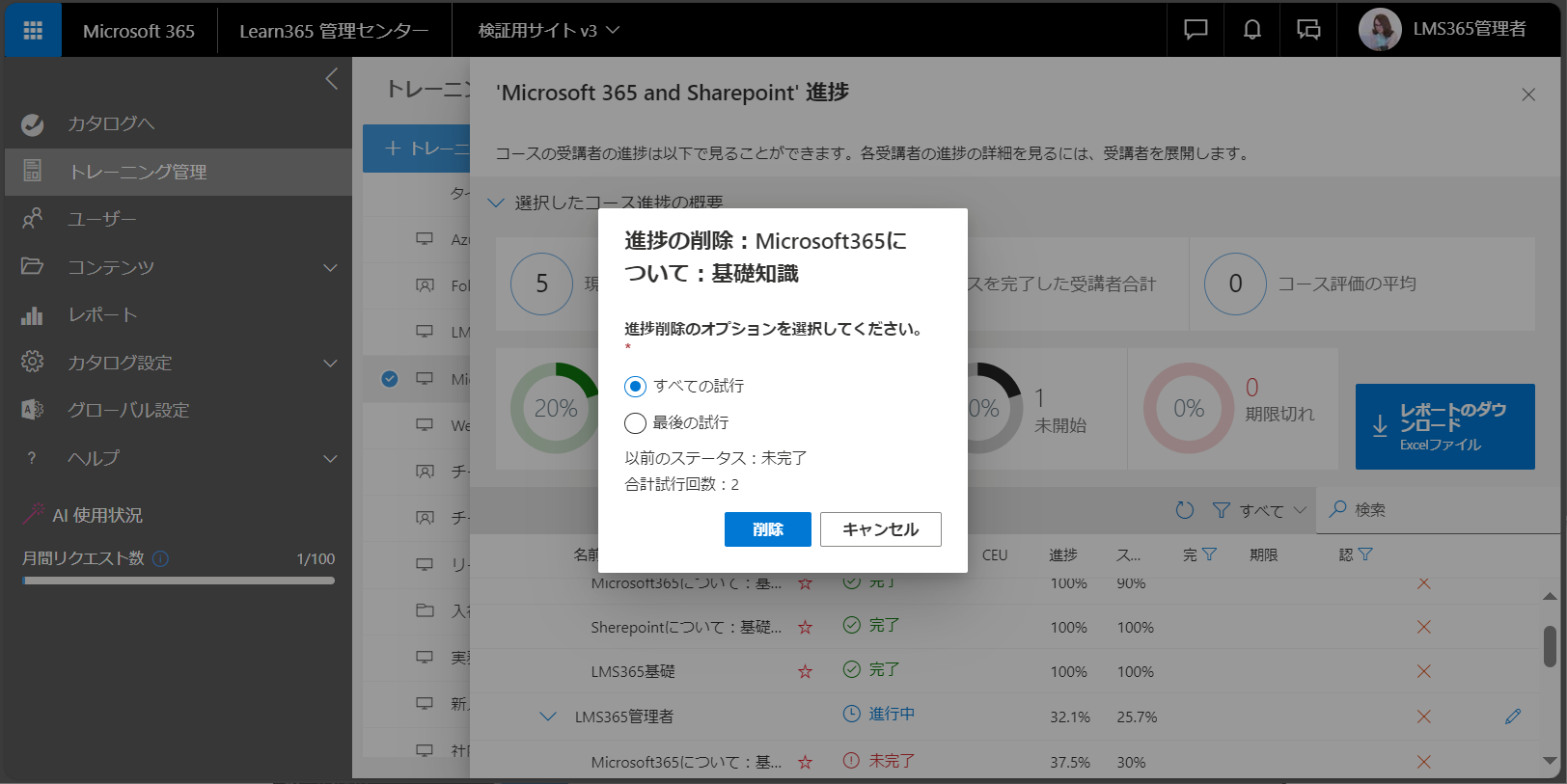This screenshot has height=784, width=1567.
Task: Click the course rating circle showing 0
Action: [x=1235, y=284]
